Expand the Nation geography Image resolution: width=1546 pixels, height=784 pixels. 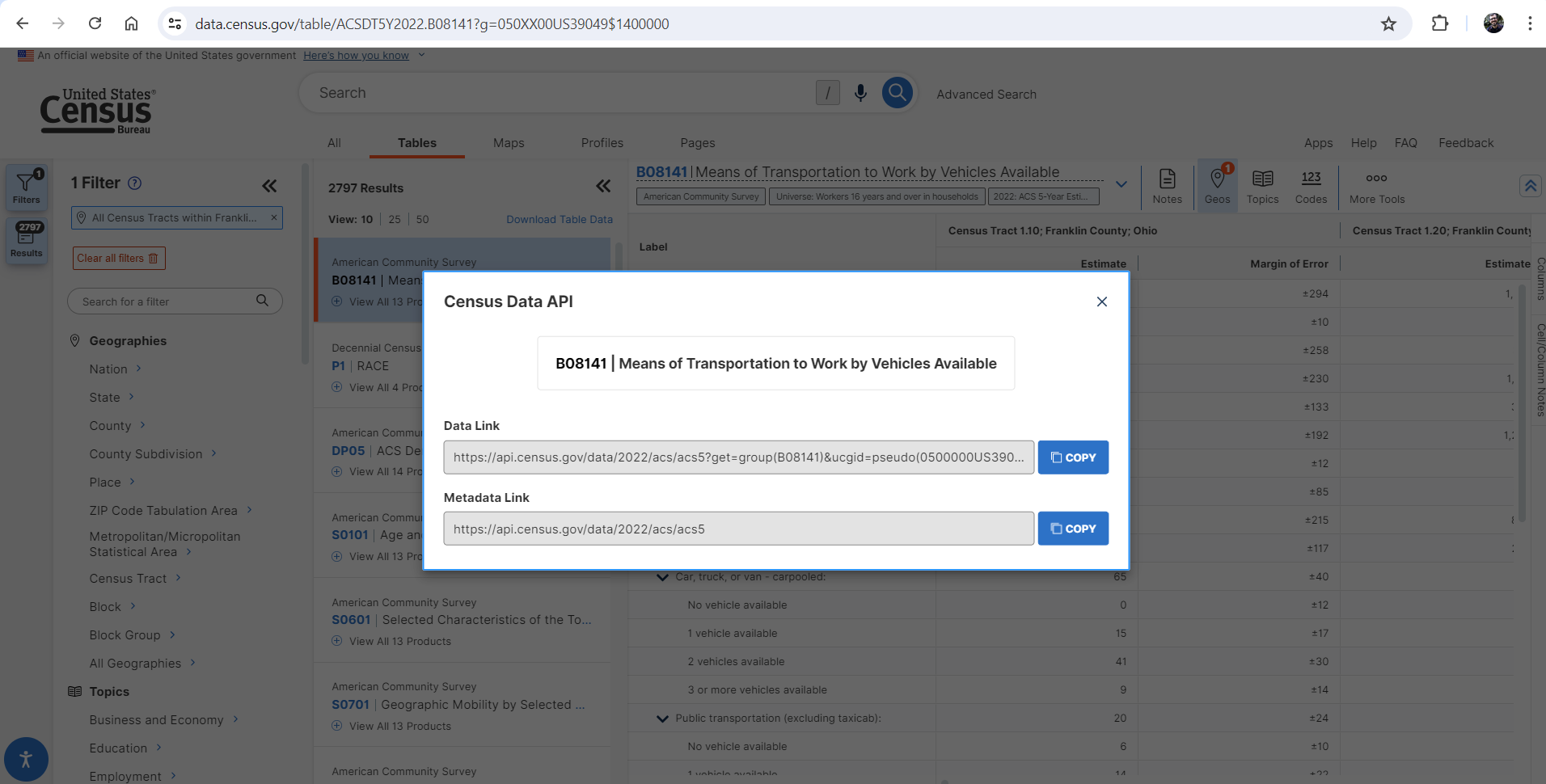click(x=116, y=369)
